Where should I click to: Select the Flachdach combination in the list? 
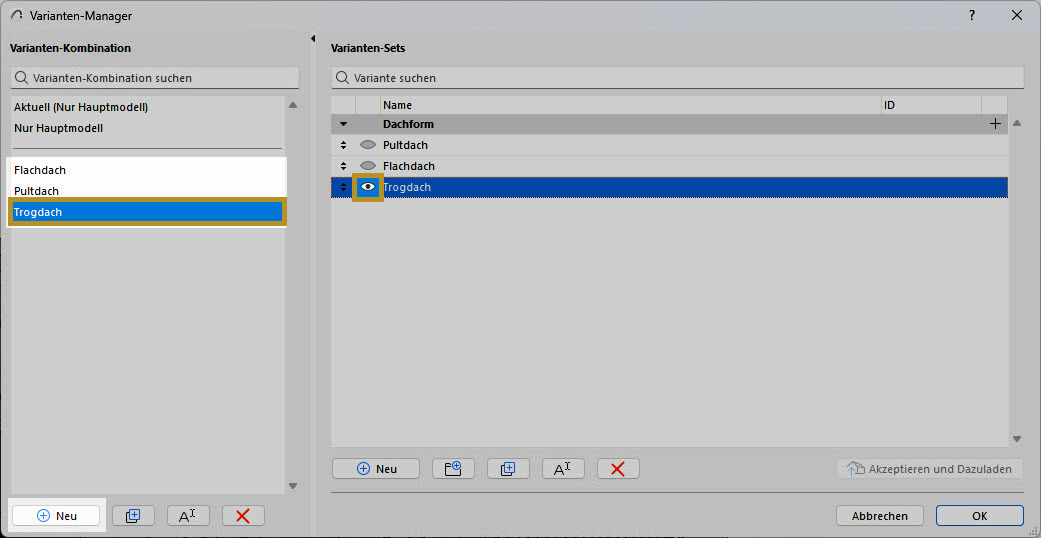pyautogui.click(x=40, y=170)
